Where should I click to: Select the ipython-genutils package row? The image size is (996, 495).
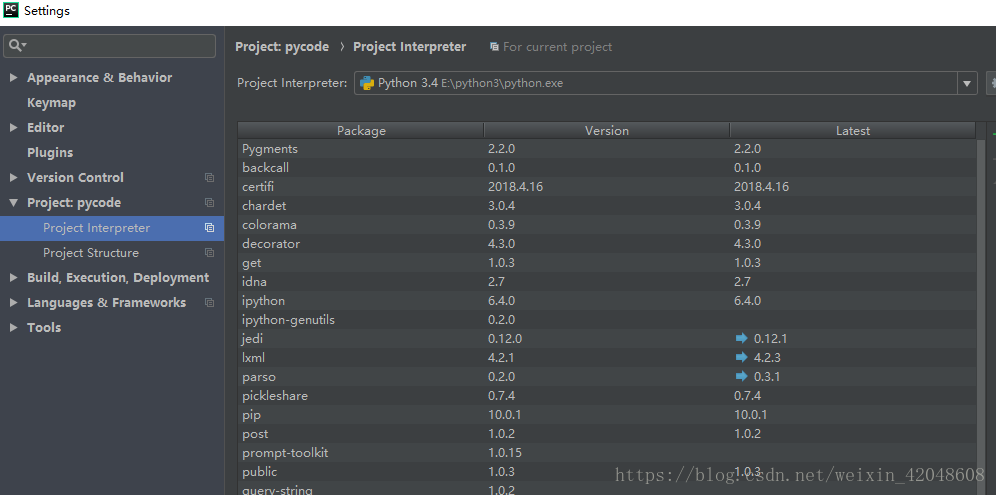(x=607, y=320)
